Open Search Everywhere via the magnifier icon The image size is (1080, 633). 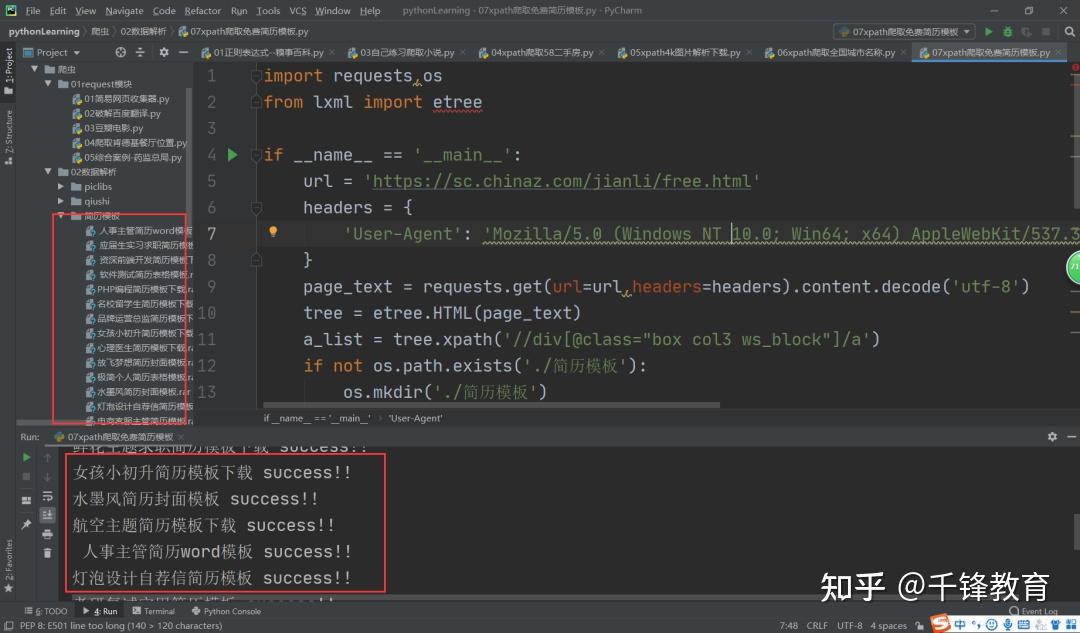[1070, 31]
